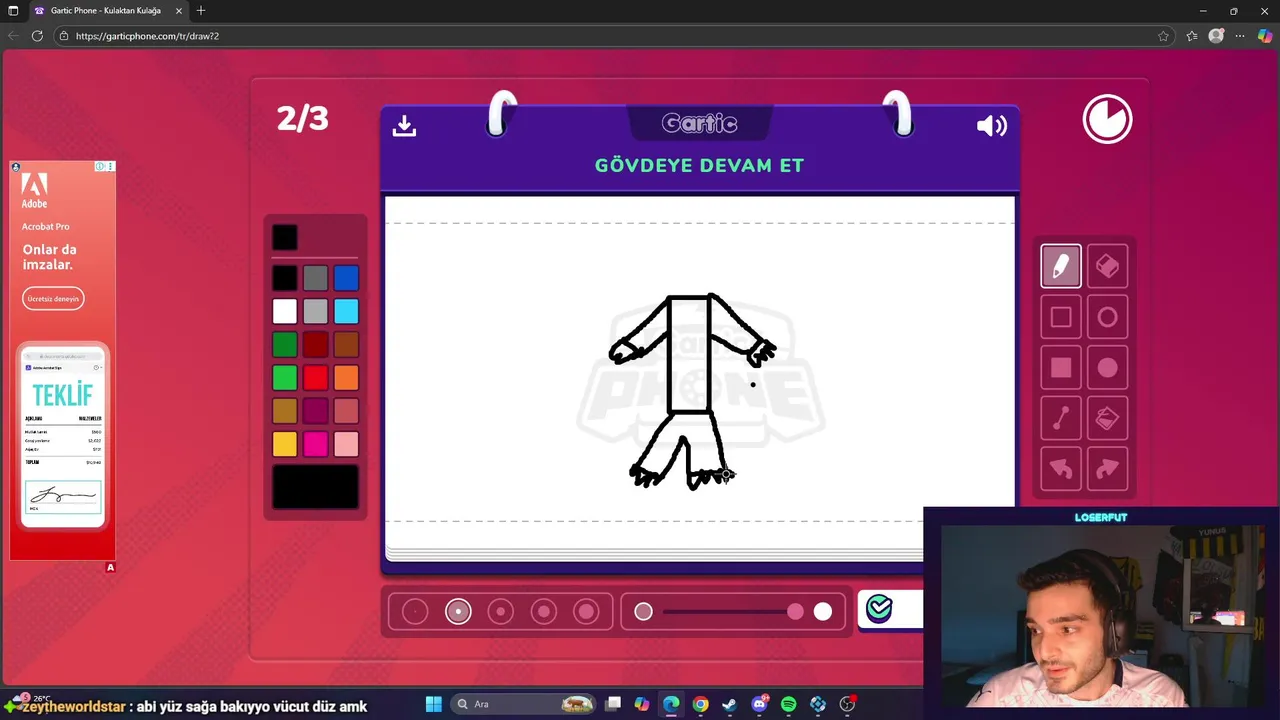The width and height of the screenshot is (1280, 720).
Task: Choose the empty rectangle shape tool
Action: 1061,317
